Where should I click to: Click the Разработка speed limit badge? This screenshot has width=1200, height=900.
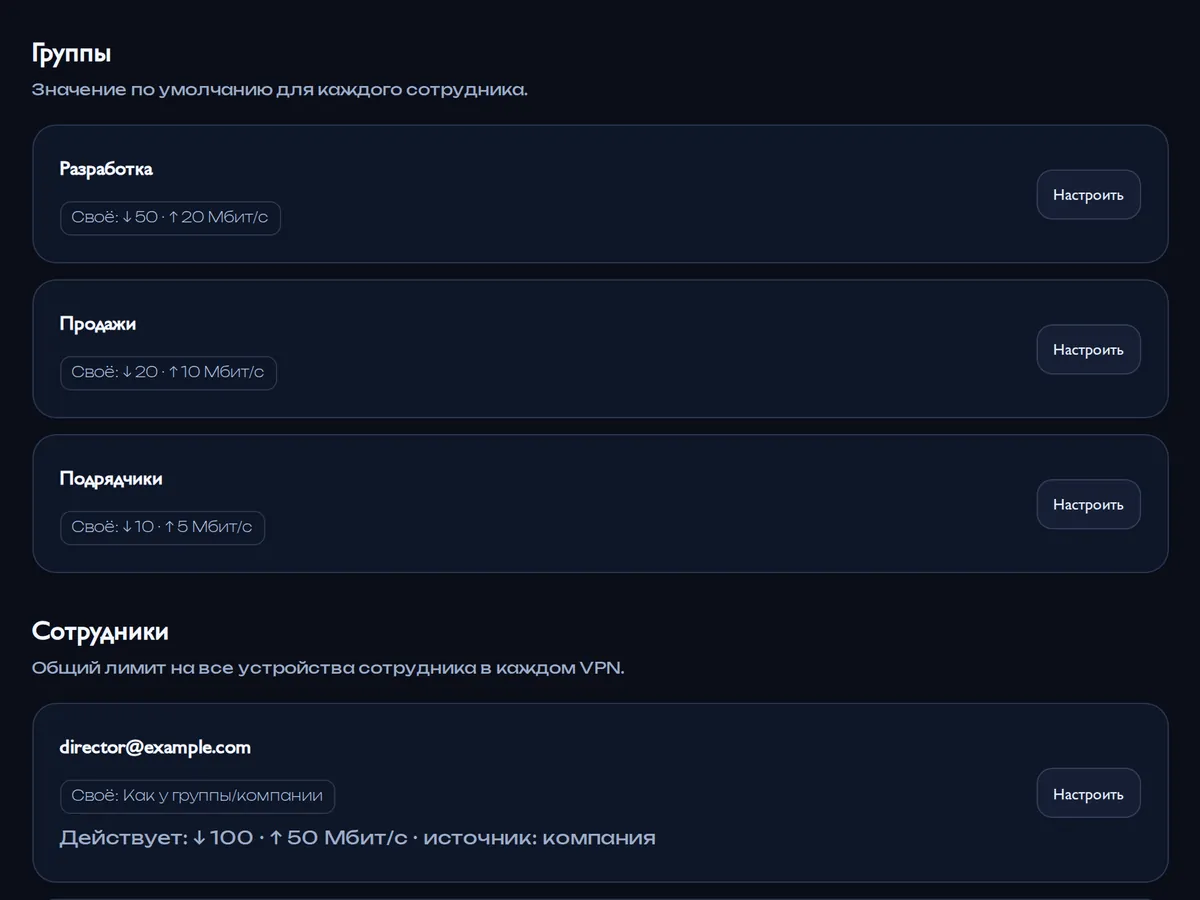coord(170,218)
